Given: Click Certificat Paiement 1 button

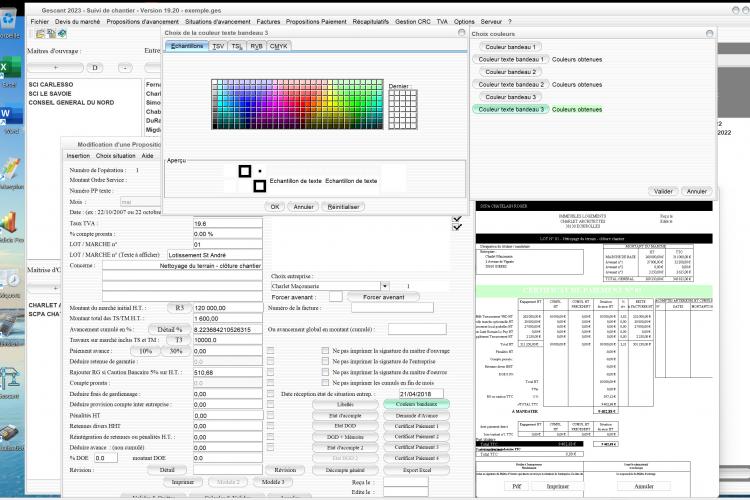Looking at the screenshot, I should pos(416,426).
